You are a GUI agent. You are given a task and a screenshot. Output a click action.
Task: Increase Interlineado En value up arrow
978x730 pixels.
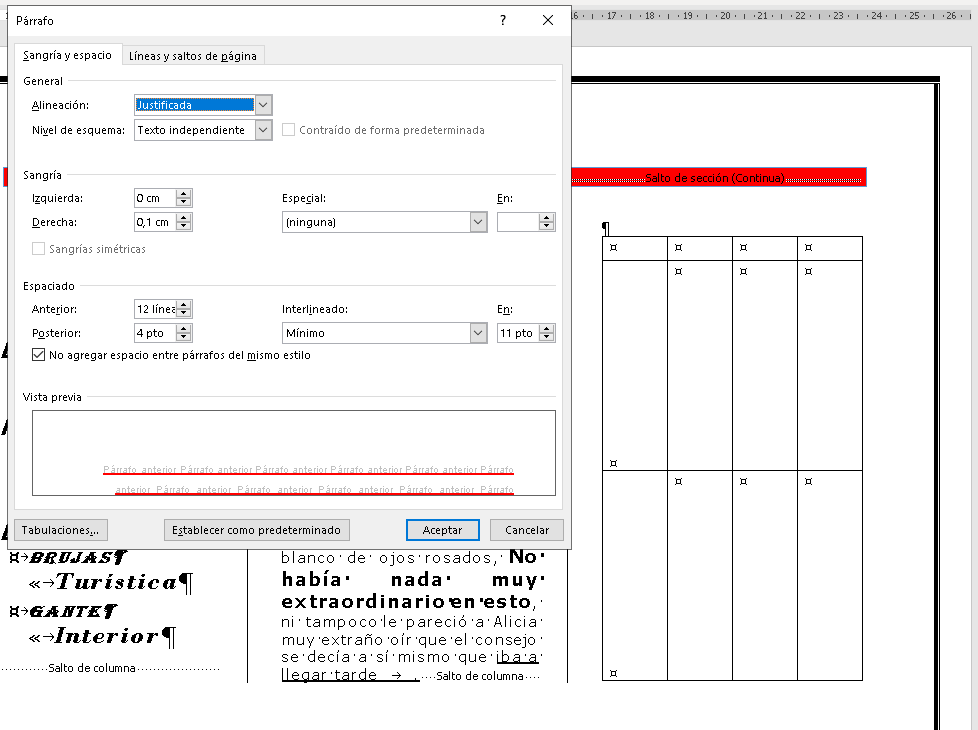pos(547,329)
